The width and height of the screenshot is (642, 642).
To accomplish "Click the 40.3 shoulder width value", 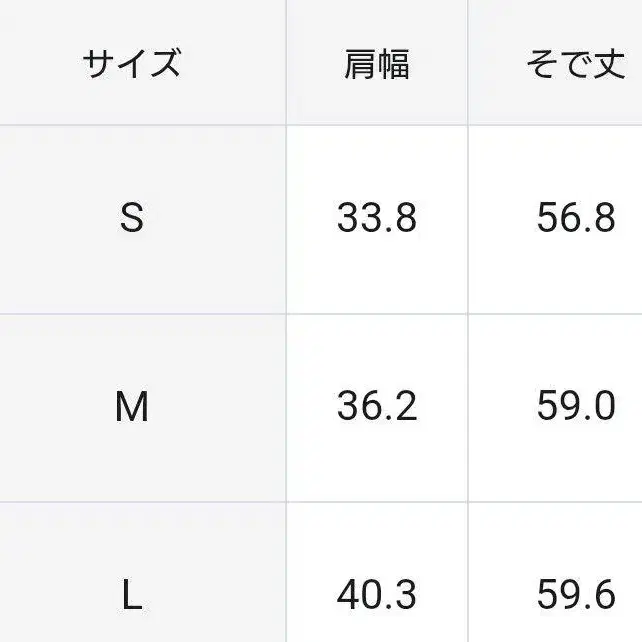I will [376, 596].
